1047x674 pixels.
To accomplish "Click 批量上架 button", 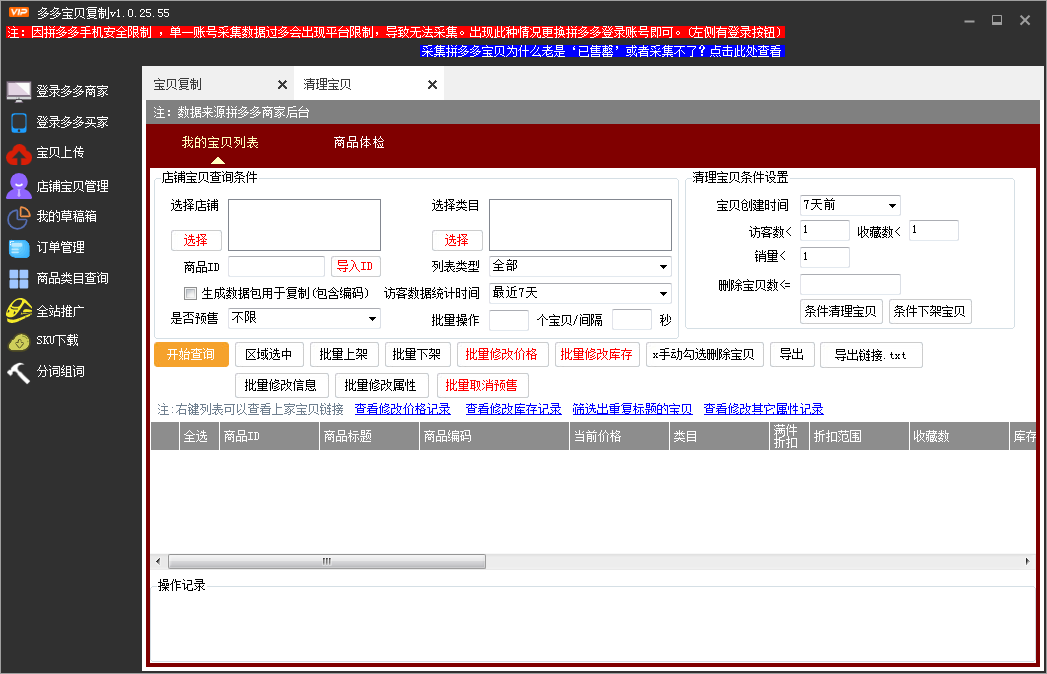I will coord(344,355).
